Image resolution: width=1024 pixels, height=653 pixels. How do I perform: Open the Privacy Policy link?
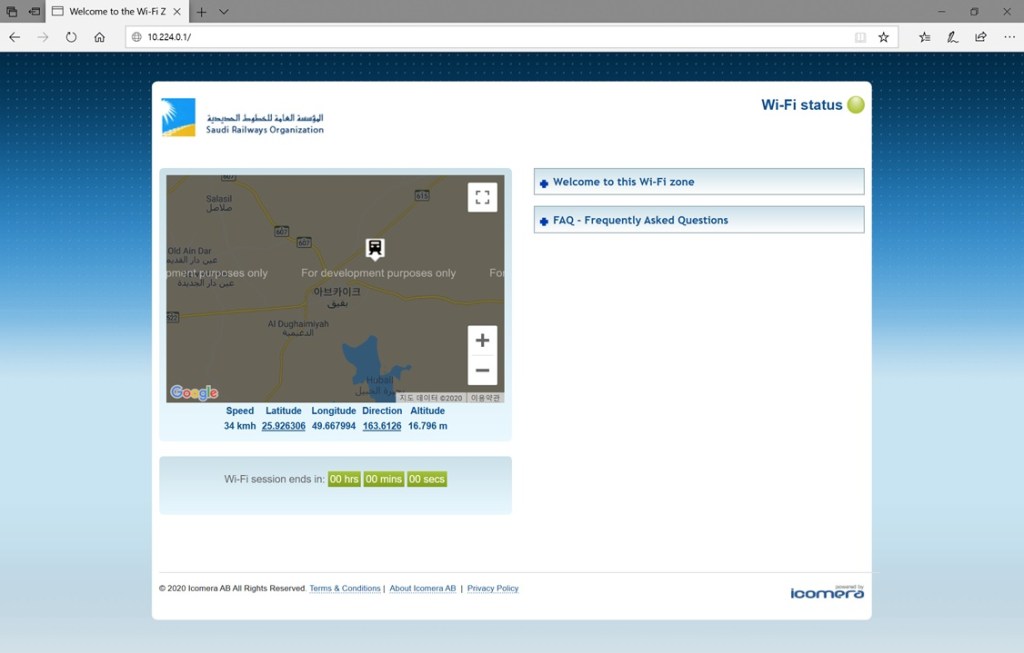493,588
